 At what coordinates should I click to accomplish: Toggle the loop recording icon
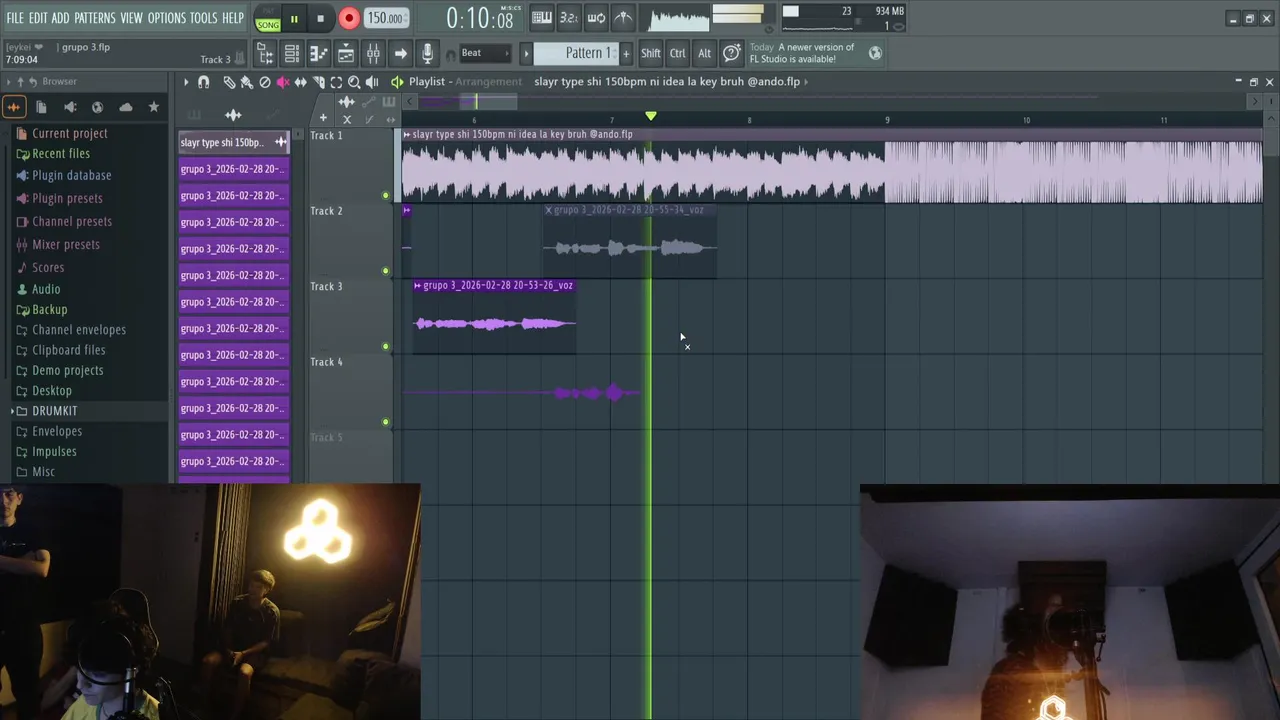point(596,17)
